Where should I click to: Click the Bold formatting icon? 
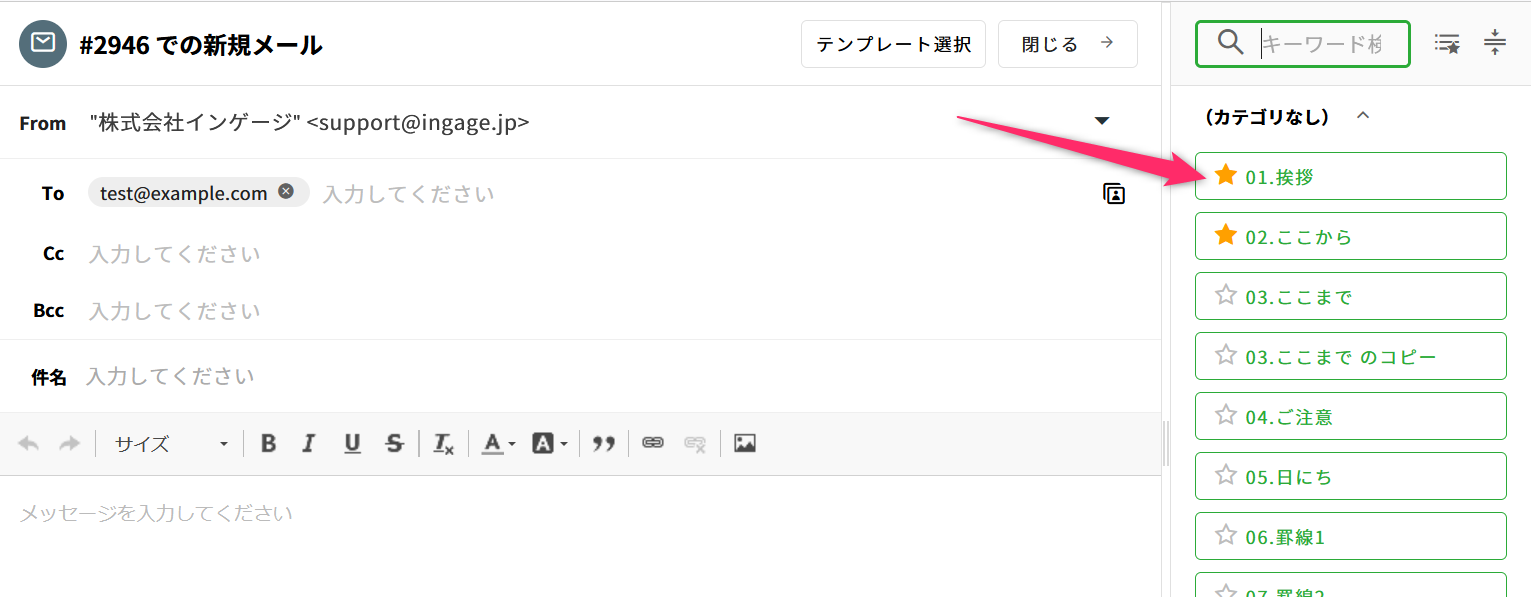268,443
